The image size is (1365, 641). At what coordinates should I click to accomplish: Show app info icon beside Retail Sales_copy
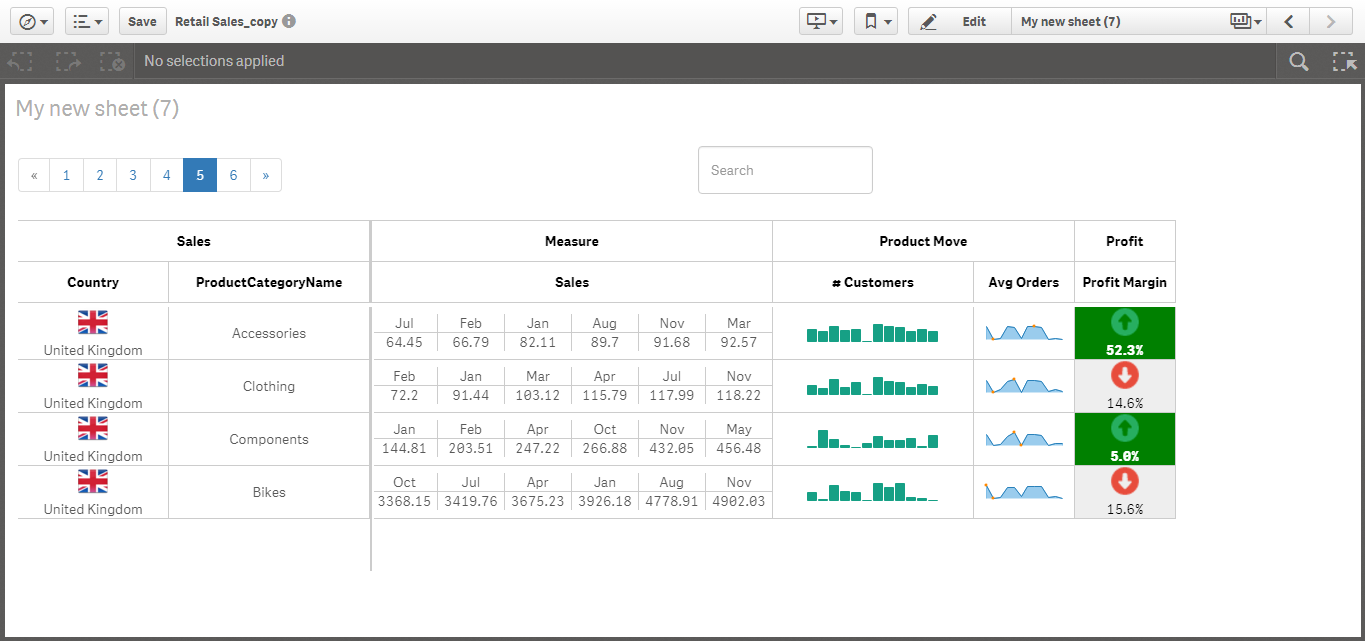click(289, 21)
